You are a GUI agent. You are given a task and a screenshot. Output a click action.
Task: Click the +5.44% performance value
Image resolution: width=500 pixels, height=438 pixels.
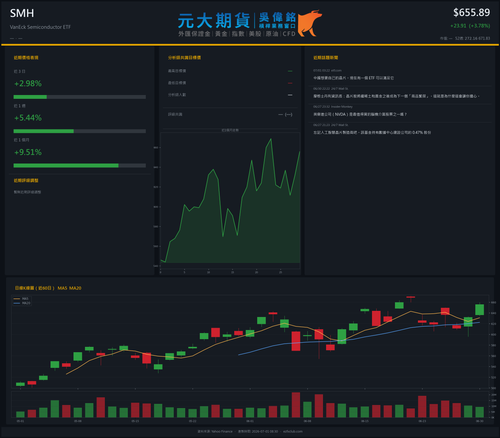(28, 118)
